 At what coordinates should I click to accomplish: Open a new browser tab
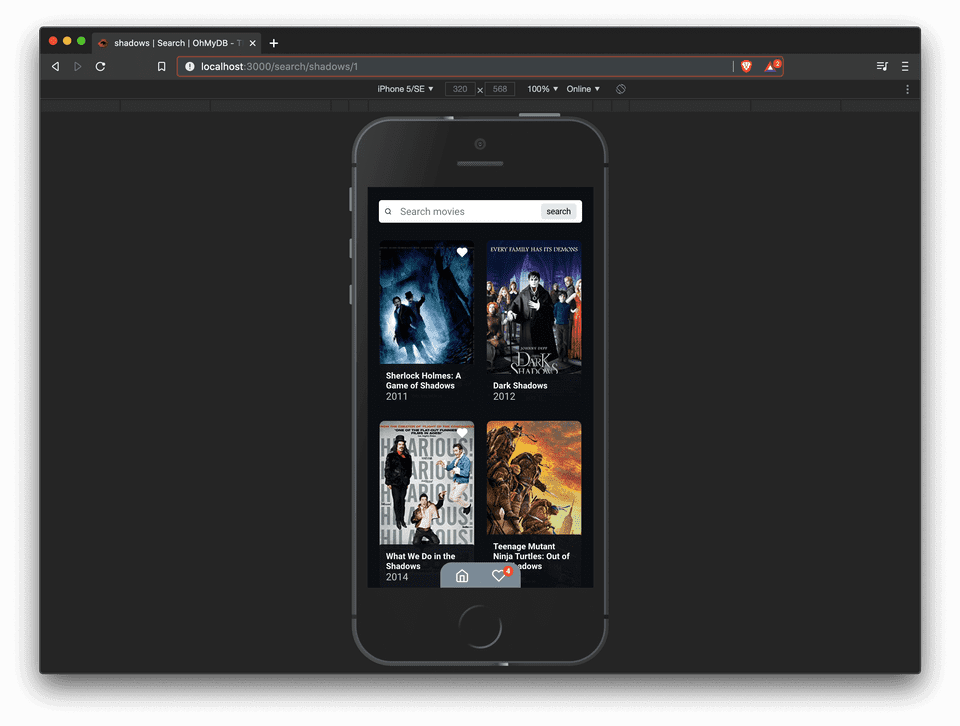274,43
